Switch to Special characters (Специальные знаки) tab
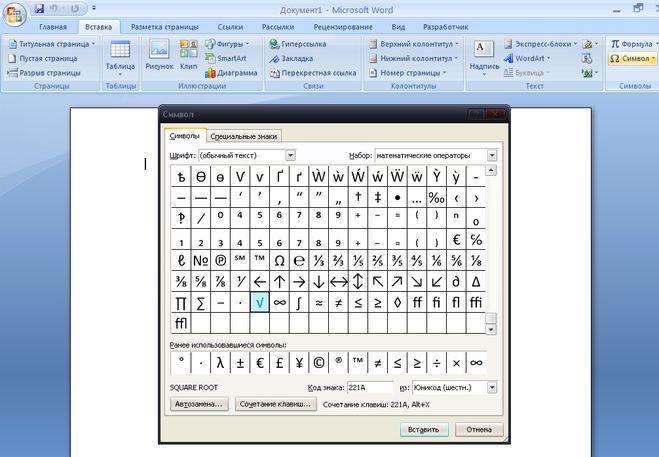The width and height of the screenshot is (659, 457). coord(243,136)
